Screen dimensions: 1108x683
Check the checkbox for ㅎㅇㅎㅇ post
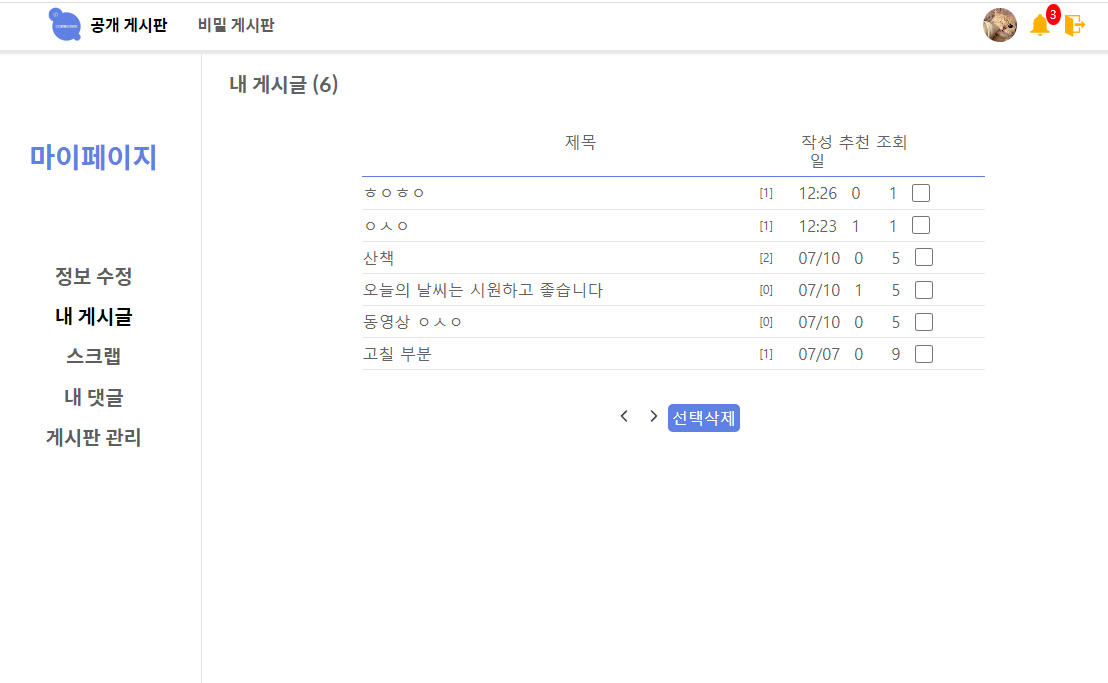point(921,192)
